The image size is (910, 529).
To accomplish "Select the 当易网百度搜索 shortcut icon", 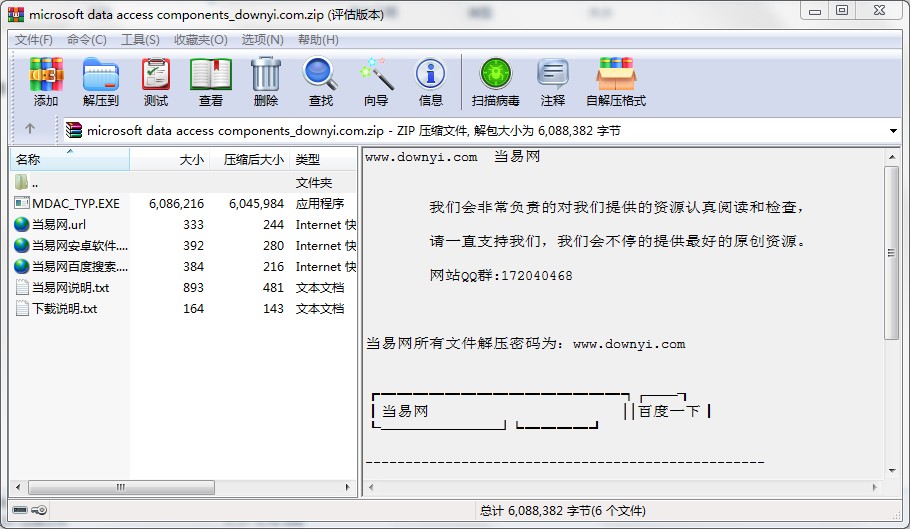I will (x=21, y=266).
